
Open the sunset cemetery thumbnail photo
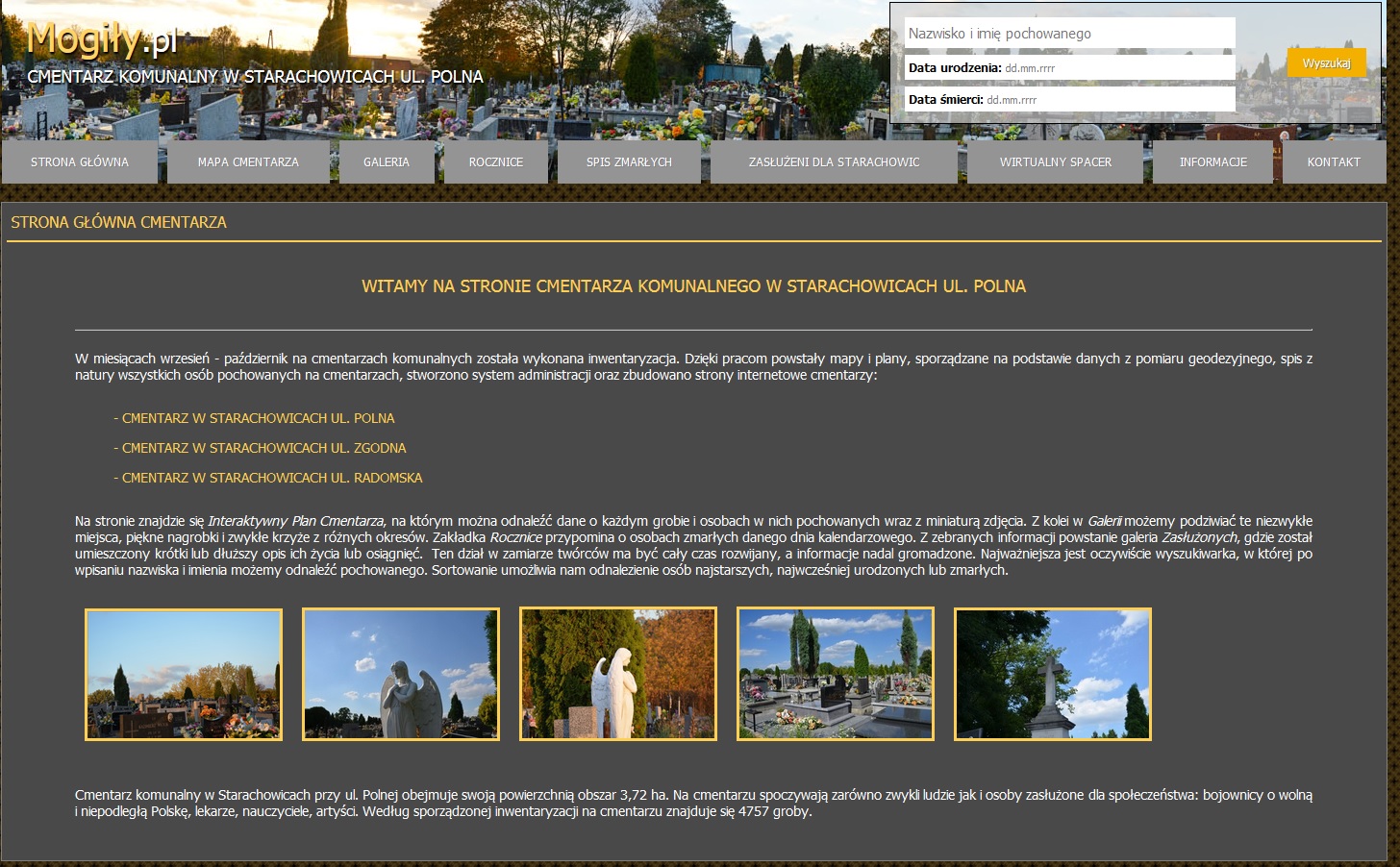pos(184,675)
